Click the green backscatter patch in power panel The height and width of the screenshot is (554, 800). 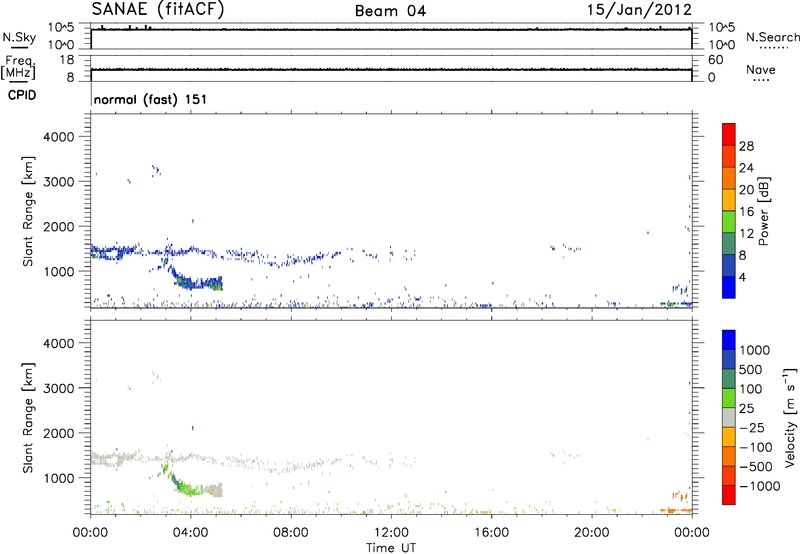(198, 282)
